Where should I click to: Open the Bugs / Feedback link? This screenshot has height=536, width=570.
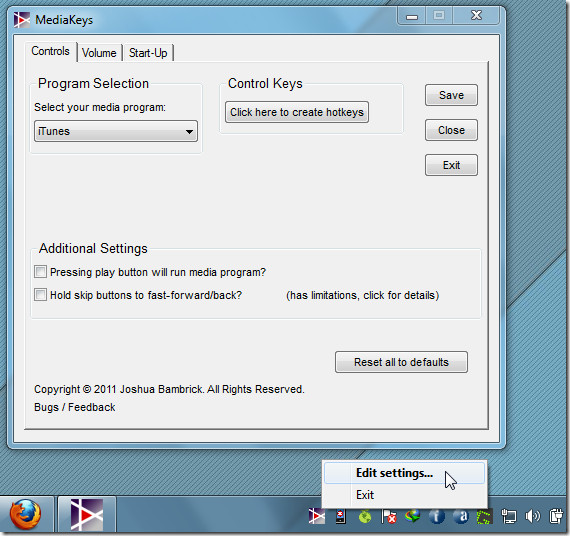click(75, 407)
